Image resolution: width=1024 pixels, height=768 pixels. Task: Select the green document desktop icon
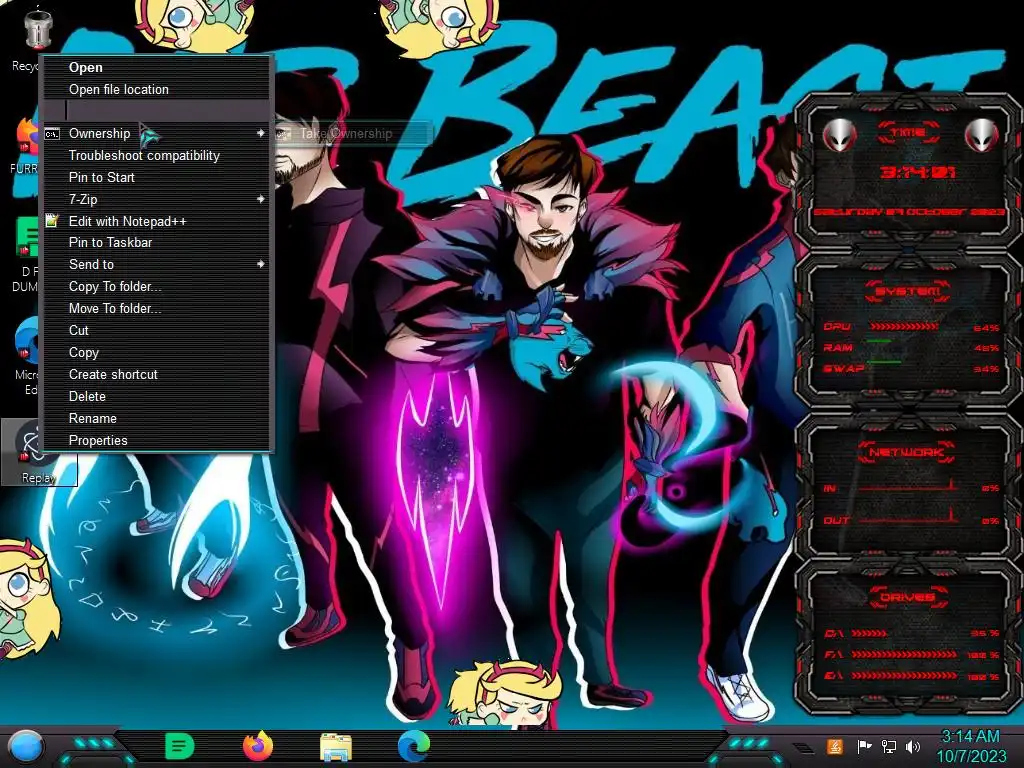coord(27,237)
